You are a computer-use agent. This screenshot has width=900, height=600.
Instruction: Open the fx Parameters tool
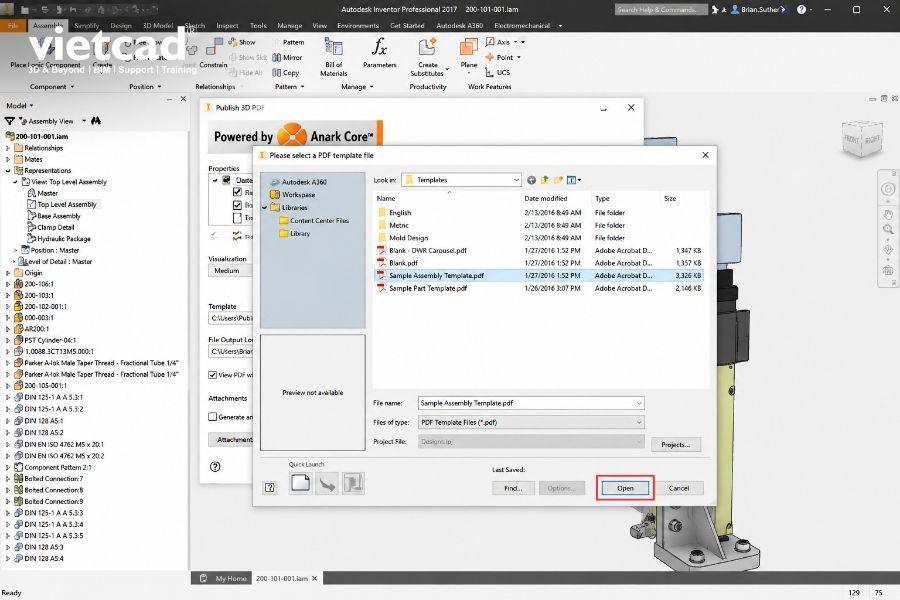(x=379, y=53)
